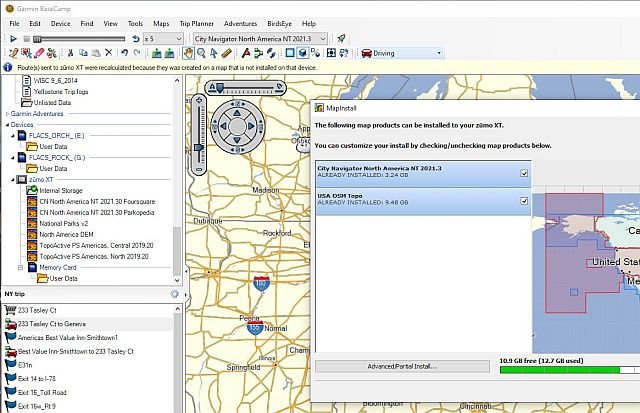Click the center map on selection icon
This screenshot has height=413, width=640.
[331, 53]
